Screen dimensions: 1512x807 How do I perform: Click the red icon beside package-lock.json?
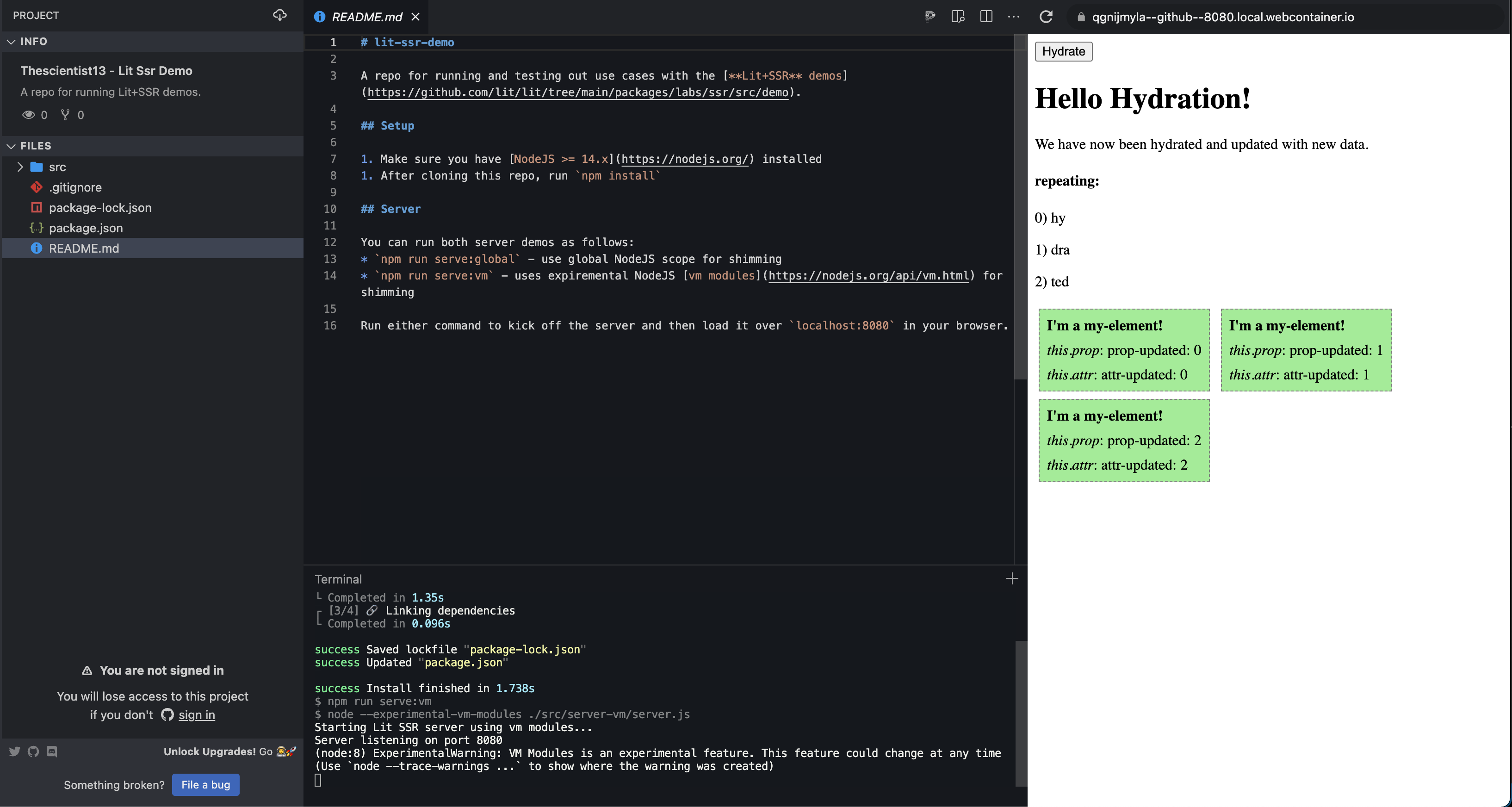coord(37,208)
